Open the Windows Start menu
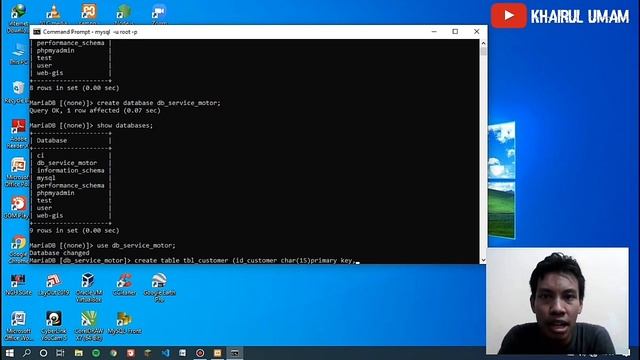 [x=9, y=353]
